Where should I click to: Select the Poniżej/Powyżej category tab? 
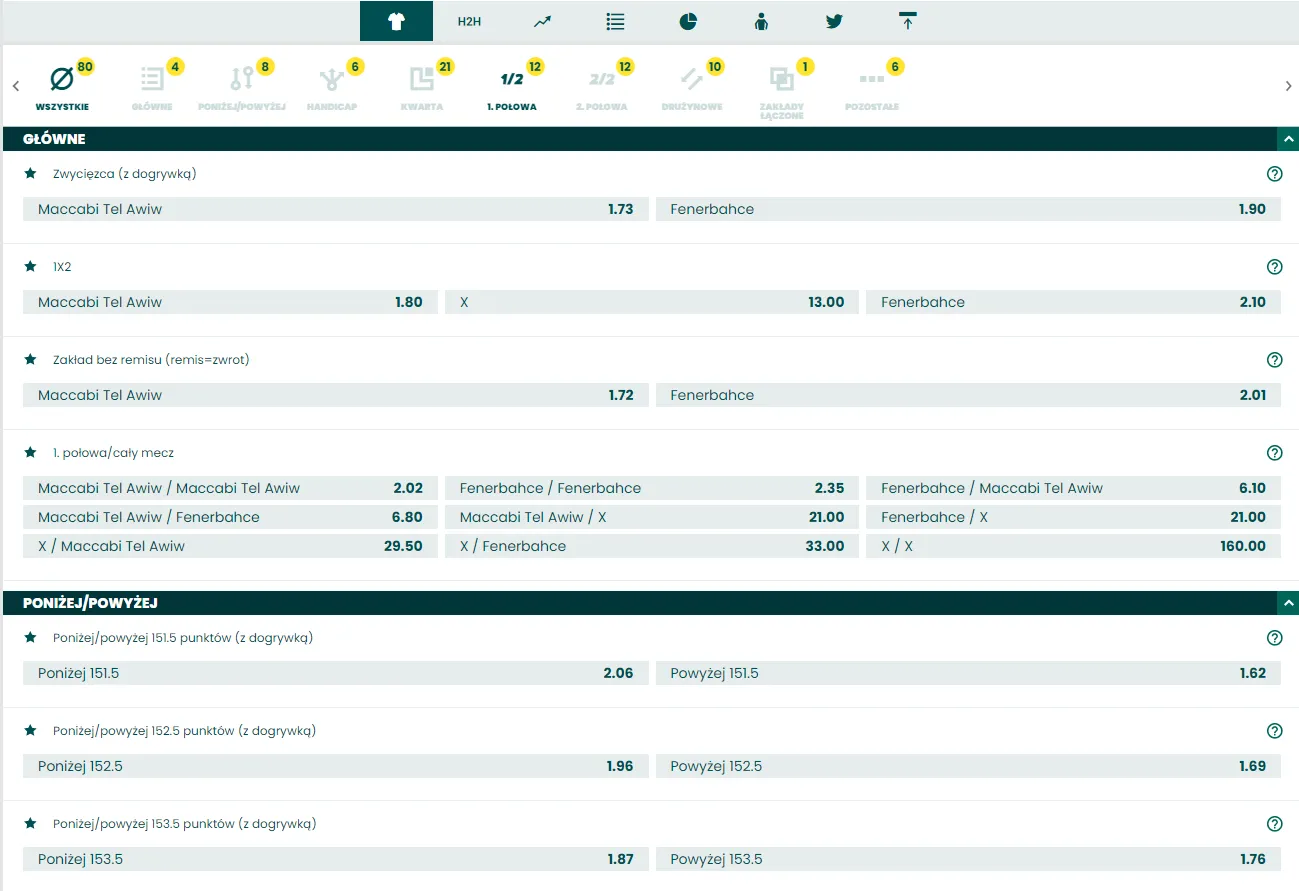[242, 86]
